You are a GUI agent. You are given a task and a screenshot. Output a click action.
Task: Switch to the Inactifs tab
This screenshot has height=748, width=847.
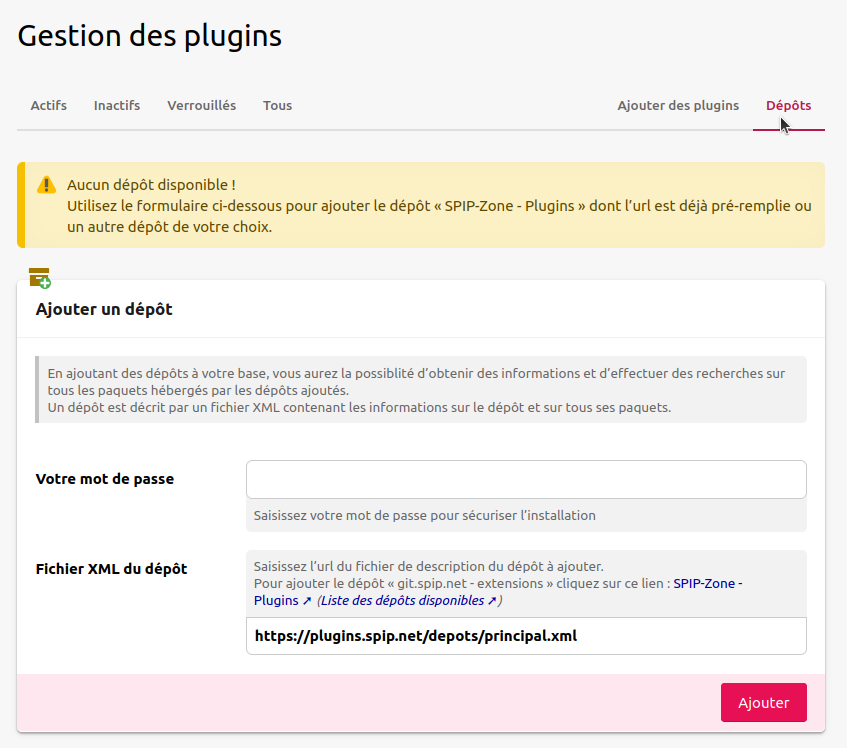117,106
